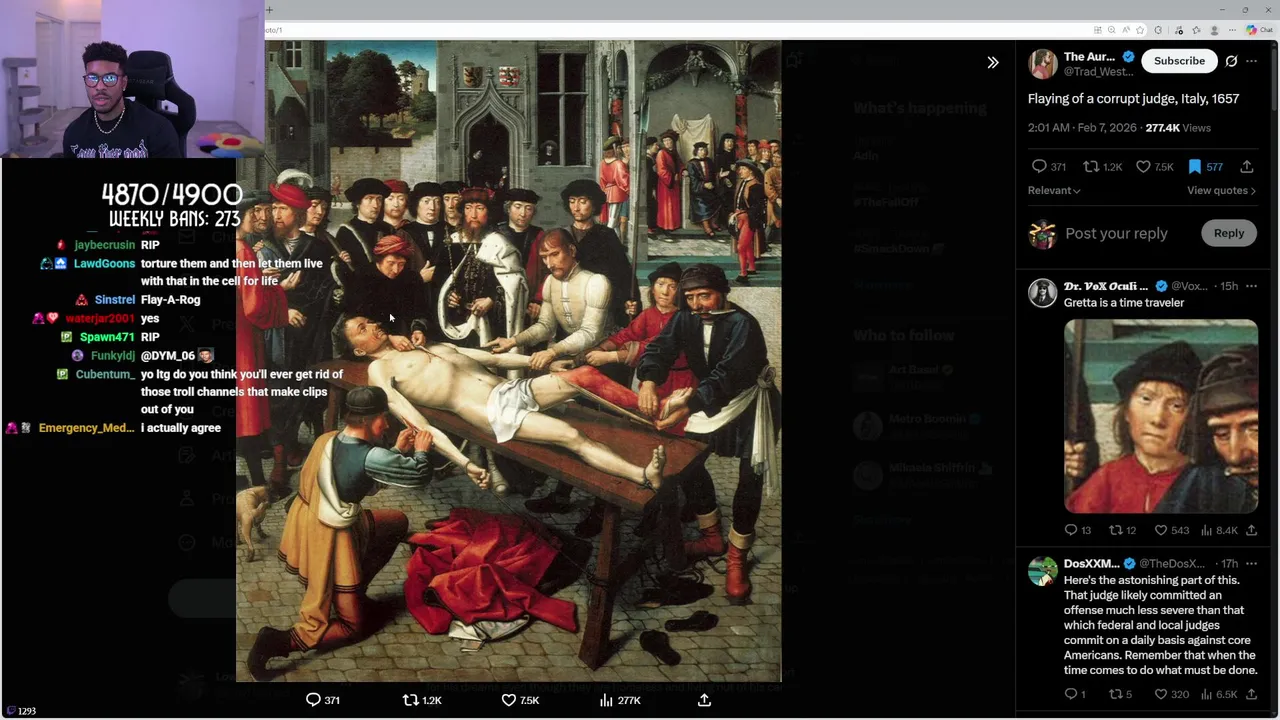Open the browser settings and more menu
This screenshot has width=1280, height=720.
tap(1232, 30)
